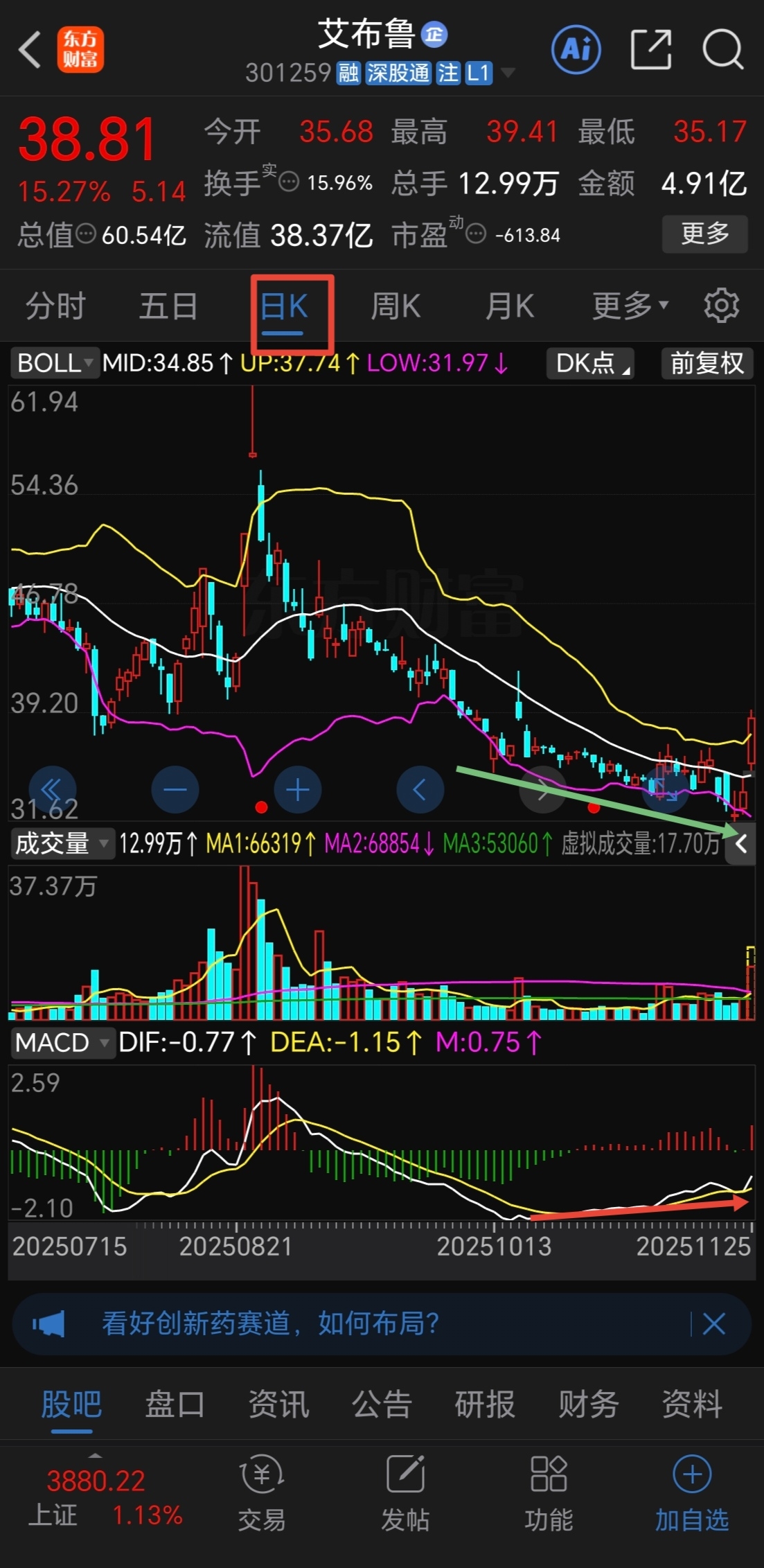
Task: Tap info circle next to 总值
Action: pos(85,234)
